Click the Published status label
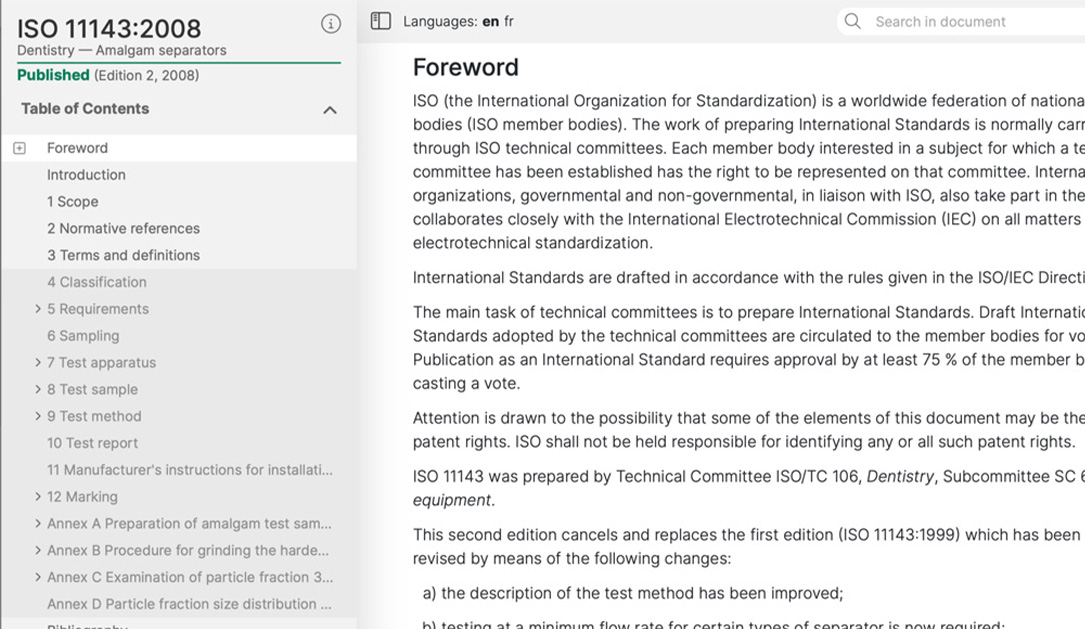Viewport: 1085px width, 629px height. 53,75
